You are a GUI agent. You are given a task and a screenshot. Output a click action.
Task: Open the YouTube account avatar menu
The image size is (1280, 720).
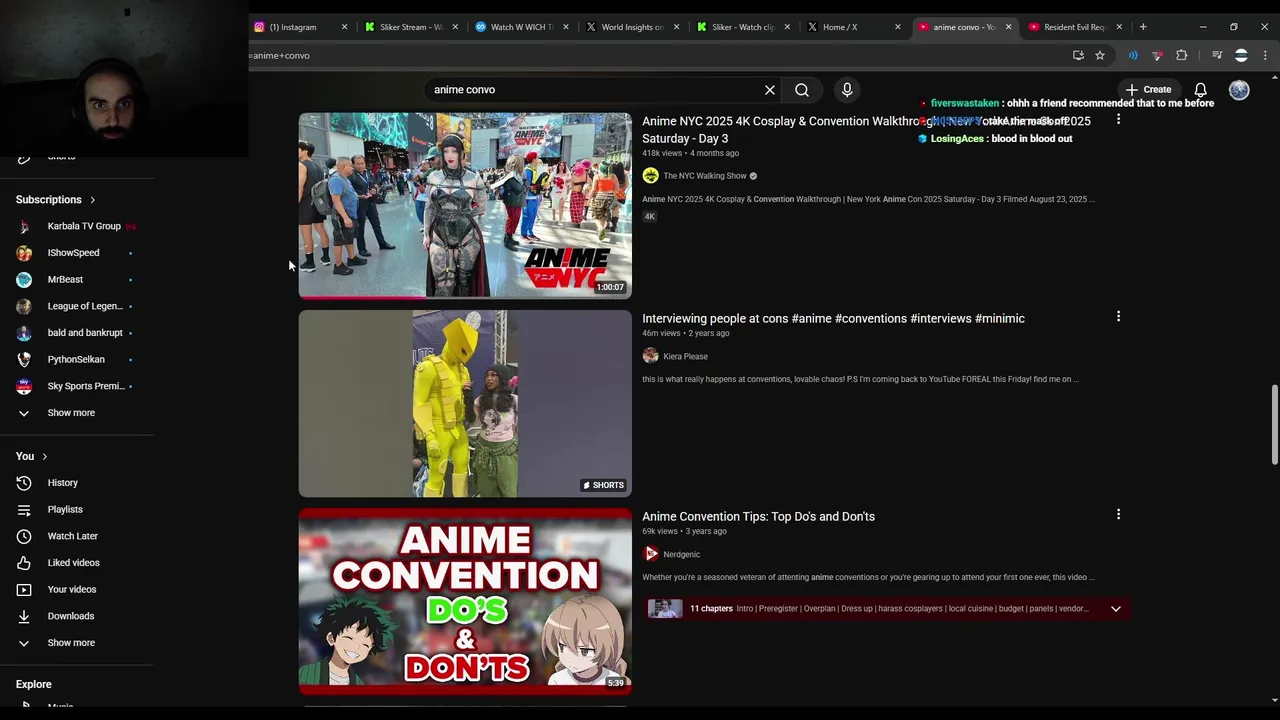pyautogui.click(x=1239, y=90)
